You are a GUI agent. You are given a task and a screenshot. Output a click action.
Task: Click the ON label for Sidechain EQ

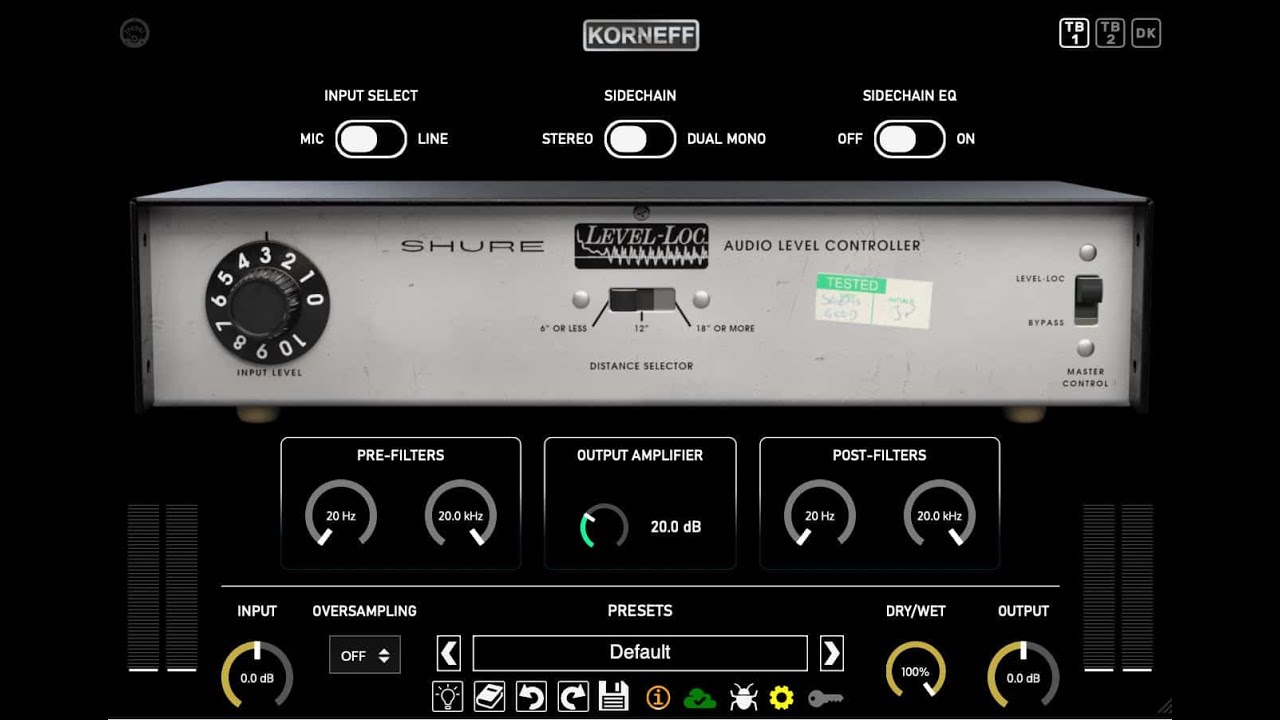965,139
